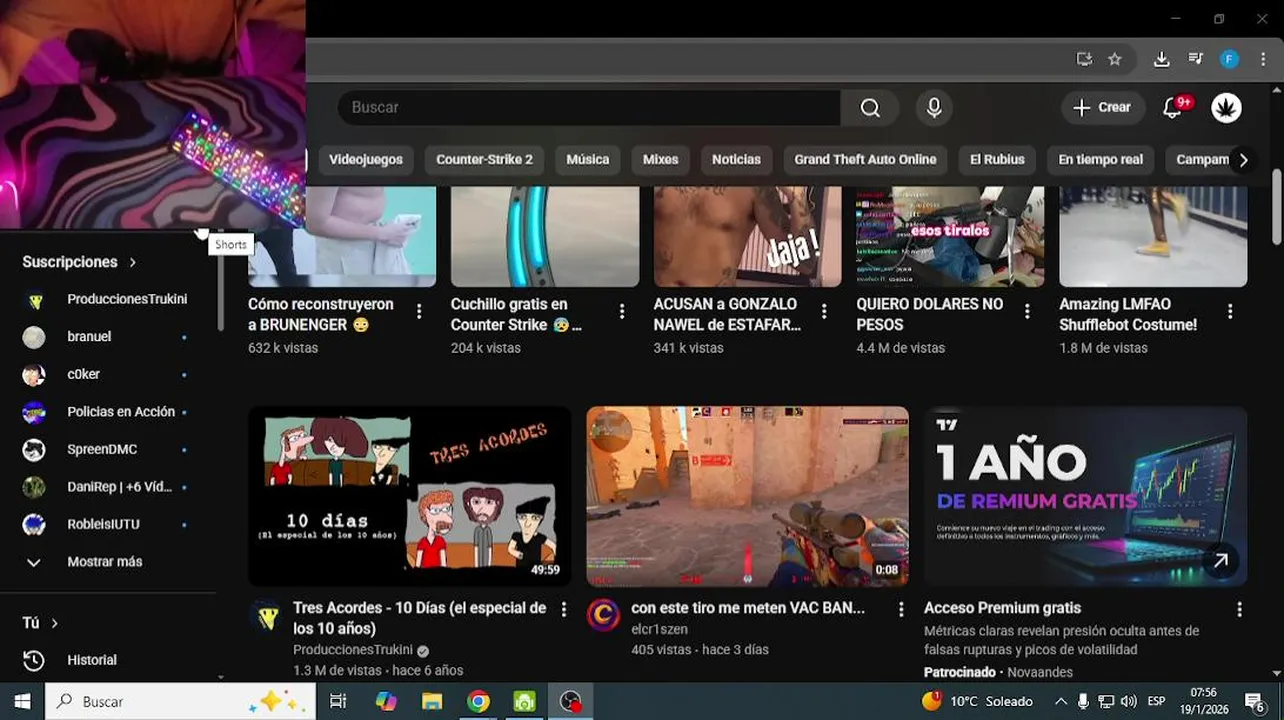Select the Counter-Strike 2 chip
1284x720 pixels.
click(484, 159)
